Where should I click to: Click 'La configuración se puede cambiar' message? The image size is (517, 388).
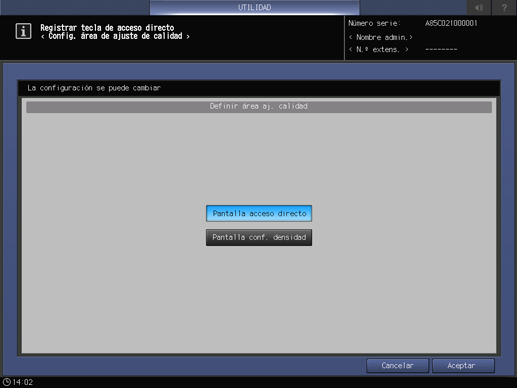pyautogui.click(x=94, y=88)
